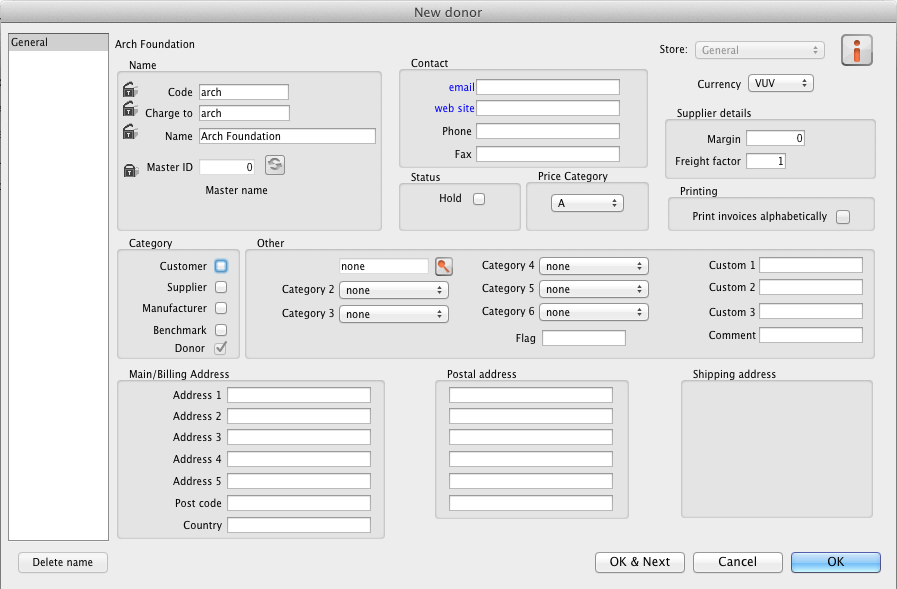
Task: Open the Currency VUV dropdown
Action: [780, 83]
